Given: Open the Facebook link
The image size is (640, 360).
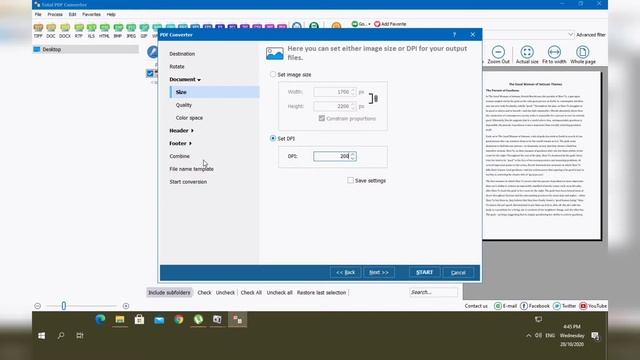Looking at the screenshot, I should coord(535,306).
